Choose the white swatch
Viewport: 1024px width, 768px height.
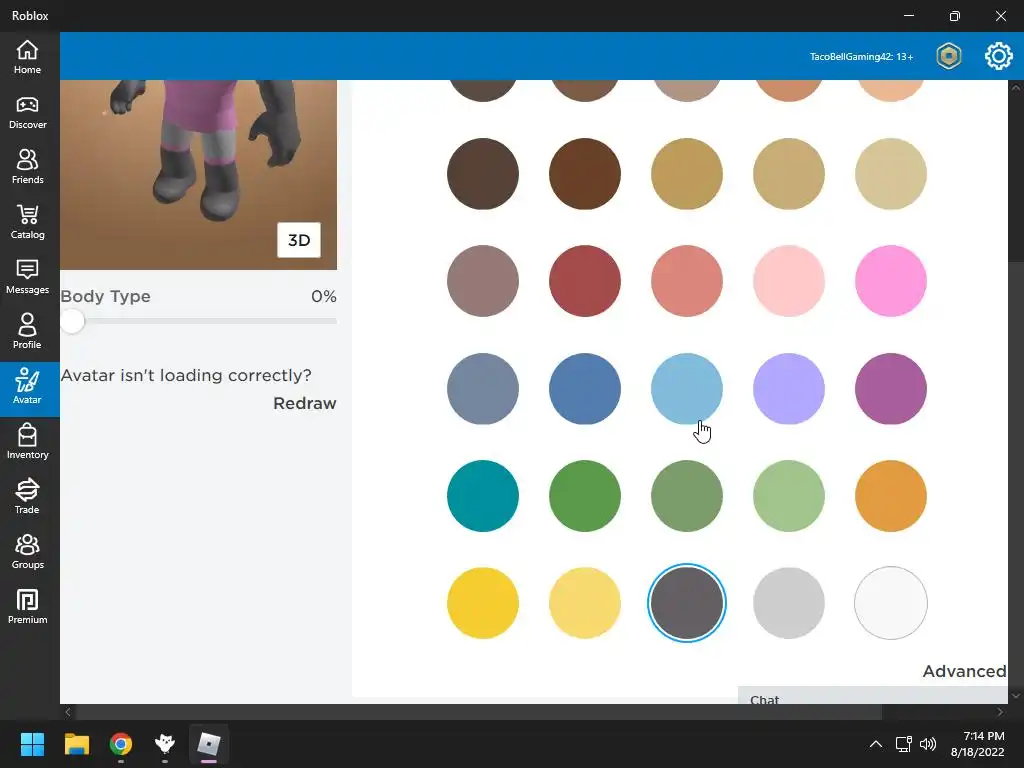click(891, 603)
